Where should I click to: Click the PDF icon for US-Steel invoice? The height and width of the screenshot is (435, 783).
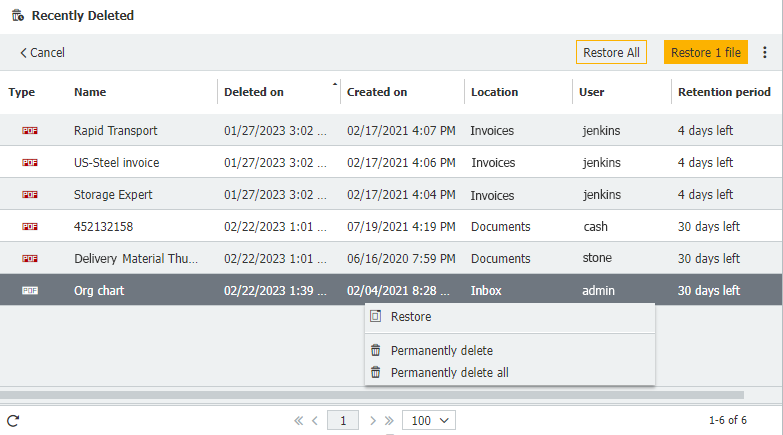29,163
